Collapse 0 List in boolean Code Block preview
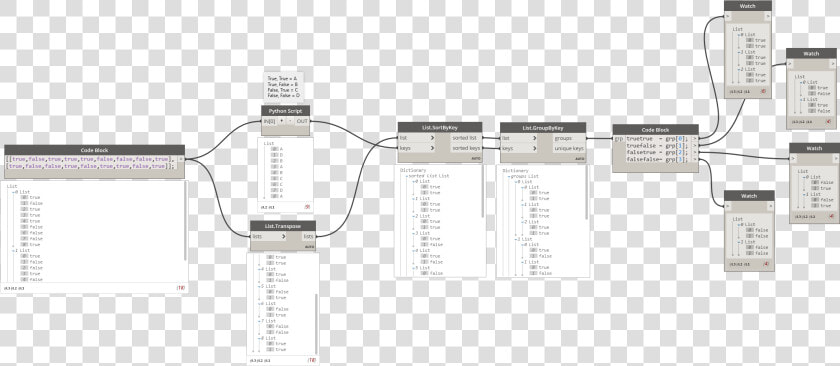This screenshot has height=366, width=840. (x=14, y=192)
